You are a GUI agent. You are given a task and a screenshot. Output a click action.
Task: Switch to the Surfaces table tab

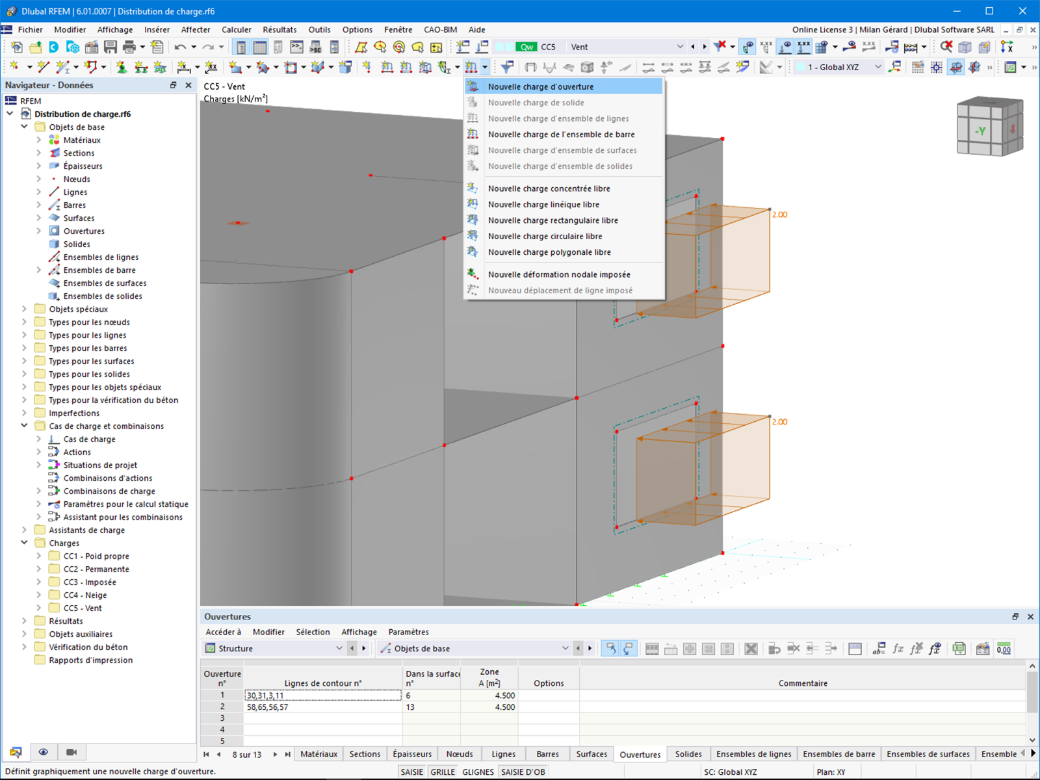pyautogui.click(x=592, y=754)
